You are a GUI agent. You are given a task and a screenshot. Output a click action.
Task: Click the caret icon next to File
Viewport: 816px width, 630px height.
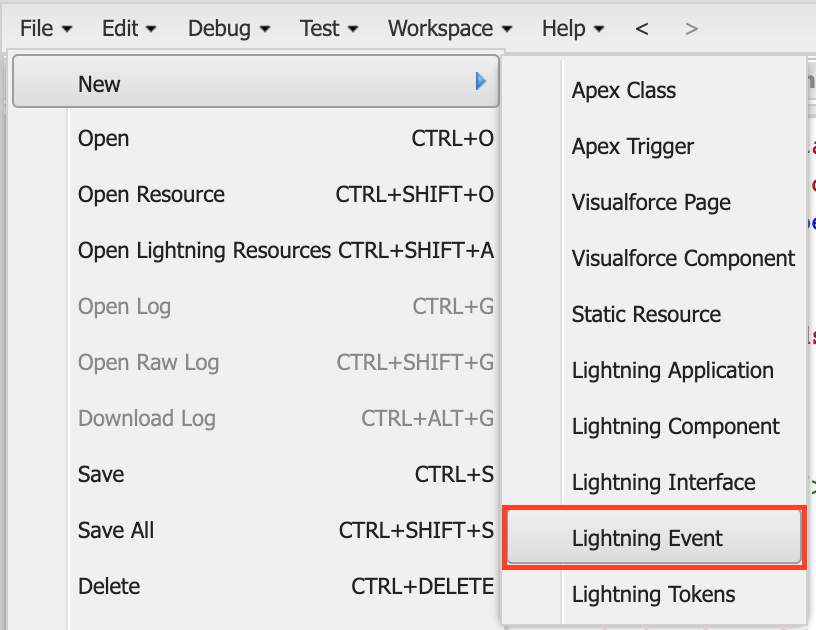tap(66, 29)
